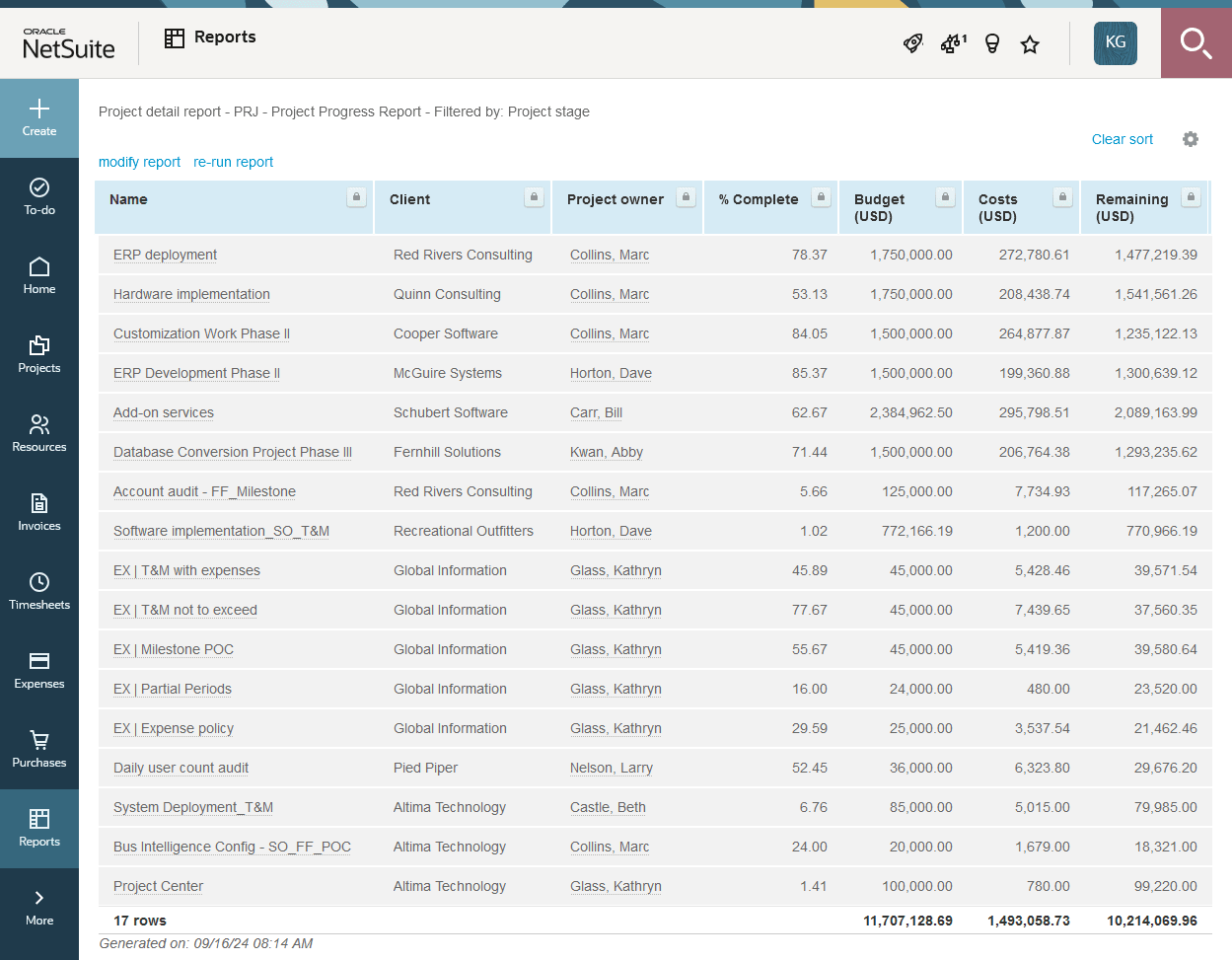The image size is (1232, 960).
Task: Open owner Horton, Dave in McGuire Systems row
Action: coord(611,373)
